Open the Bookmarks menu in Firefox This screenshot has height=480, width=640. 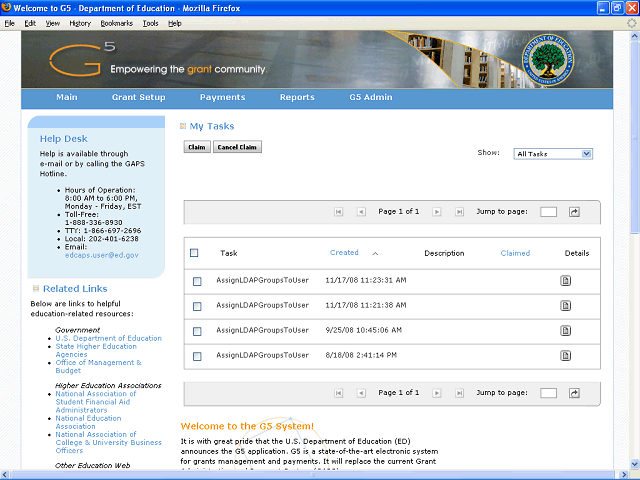(117, 22)
